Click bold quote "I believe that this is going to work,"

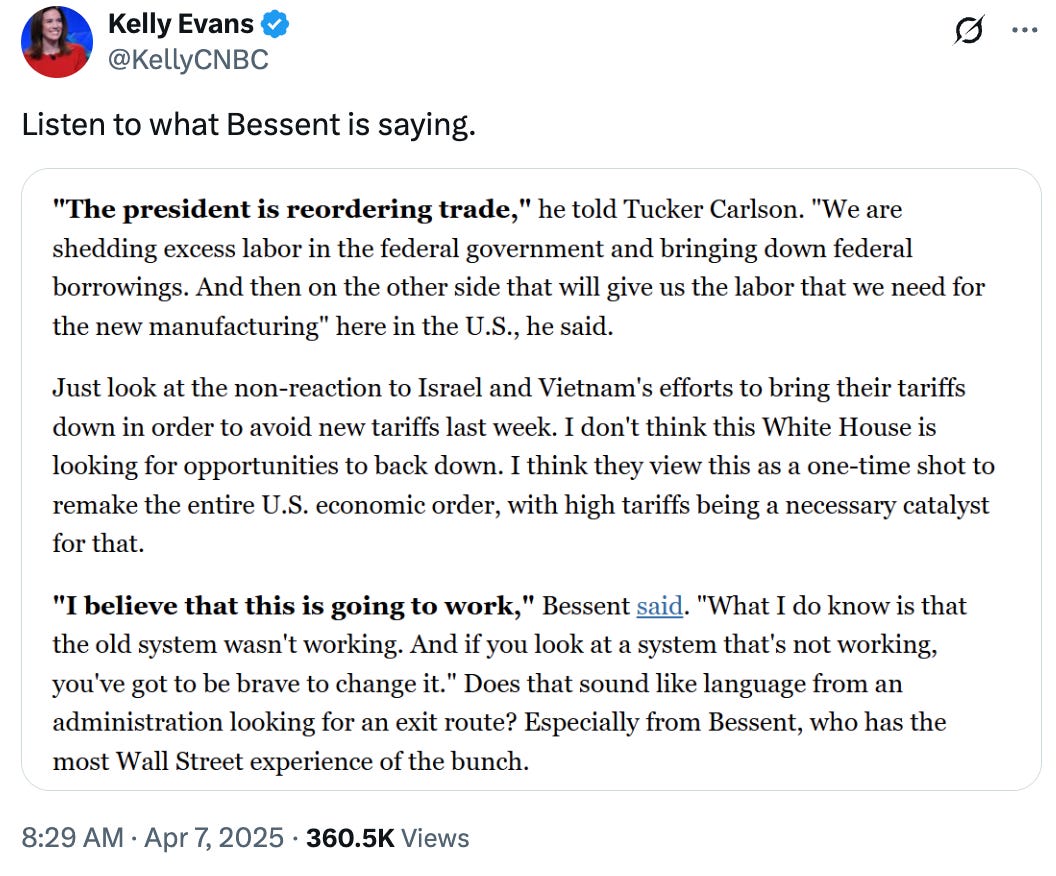pos(296,606)
